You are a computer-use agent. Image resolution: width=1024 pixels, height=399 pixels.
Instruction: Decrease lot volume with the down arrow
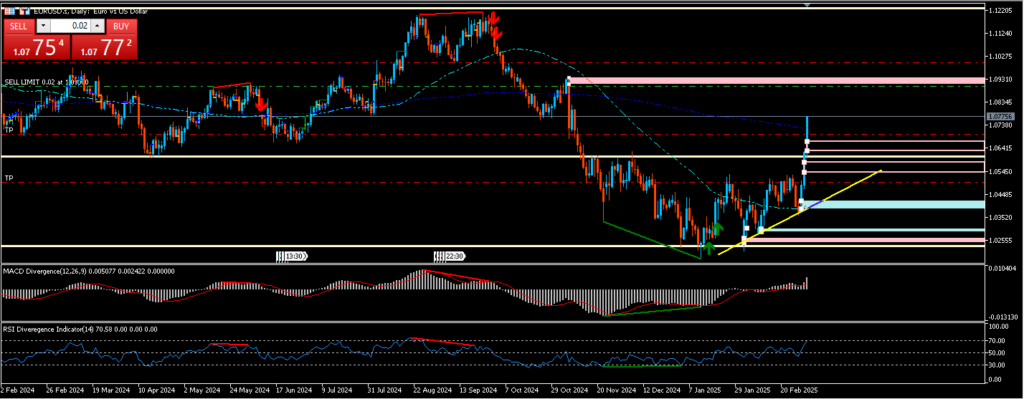[43, 26]
